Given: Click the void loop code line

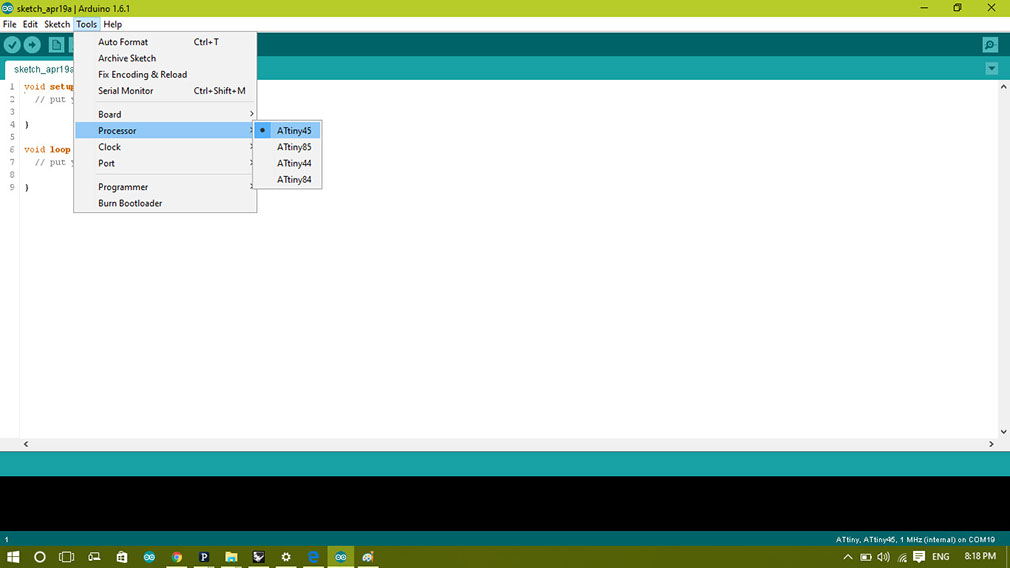Looking at the screenshot, I should (x=48, y=149).
